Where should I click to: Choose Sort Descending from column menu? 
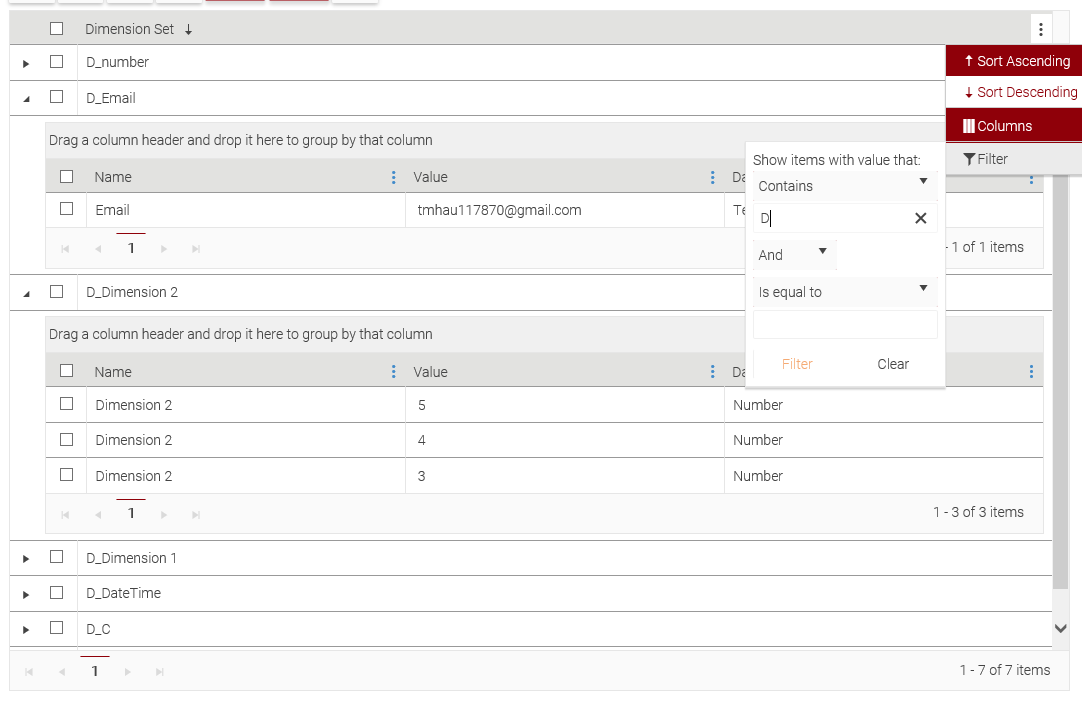pos(1020,92)
